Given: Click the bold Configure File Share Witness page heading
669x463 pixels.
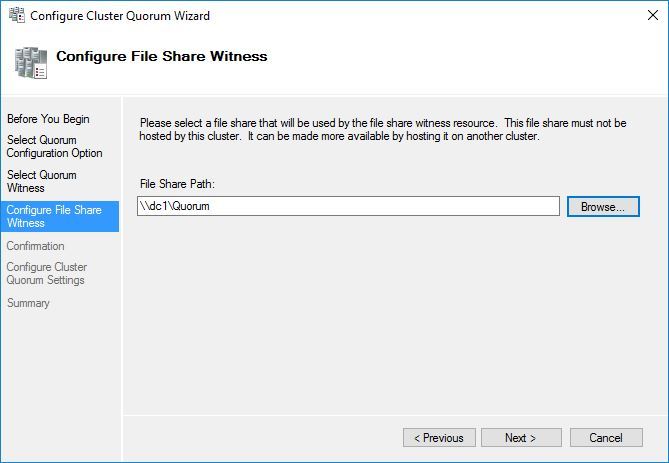Looking at the screenshot, I should click(161, 57).
